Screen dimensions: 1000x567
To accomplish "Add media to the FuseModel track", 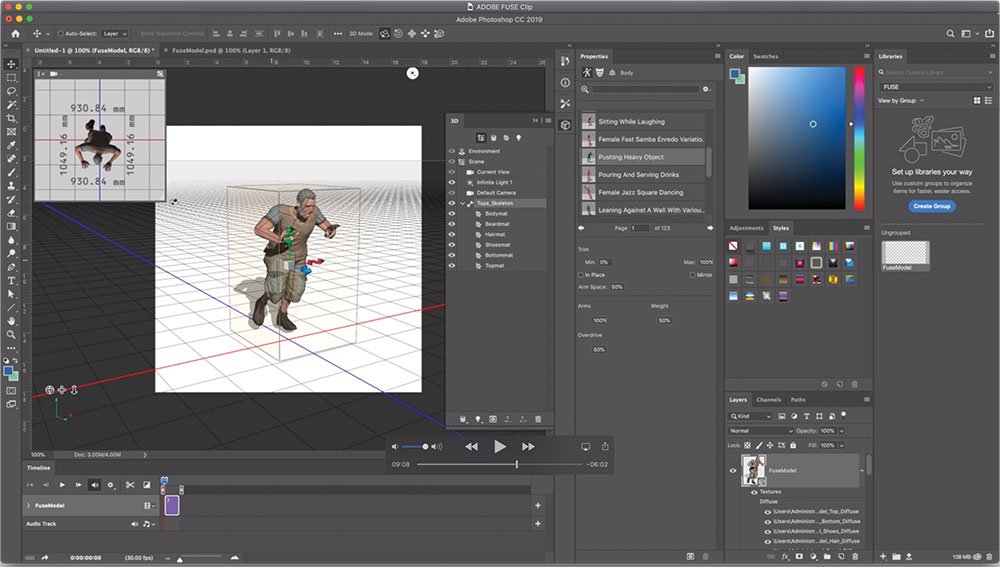I will pyautogui.click(x=538, y=505).
